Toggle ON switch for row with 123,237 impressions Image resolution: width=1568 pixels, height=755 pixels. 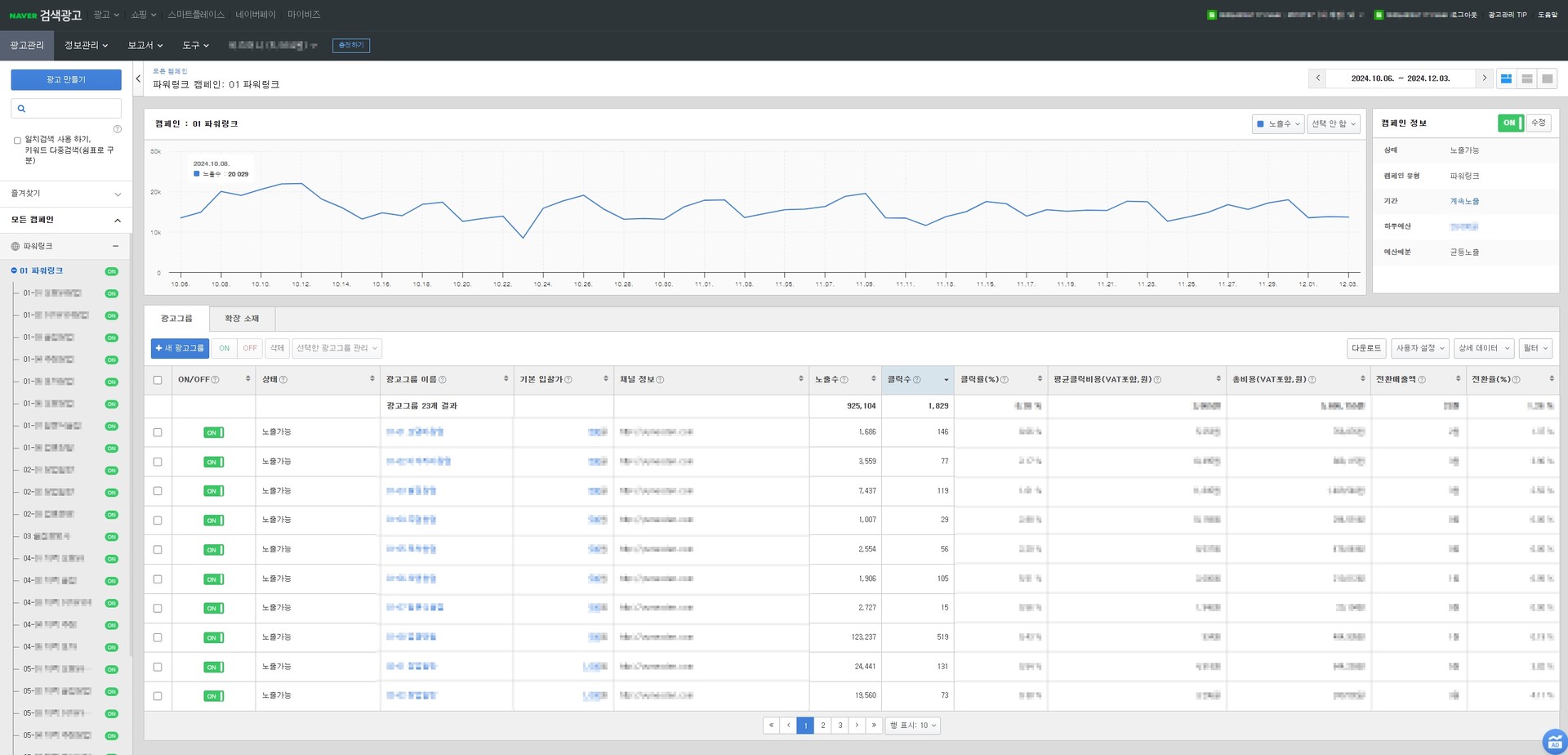213,637
